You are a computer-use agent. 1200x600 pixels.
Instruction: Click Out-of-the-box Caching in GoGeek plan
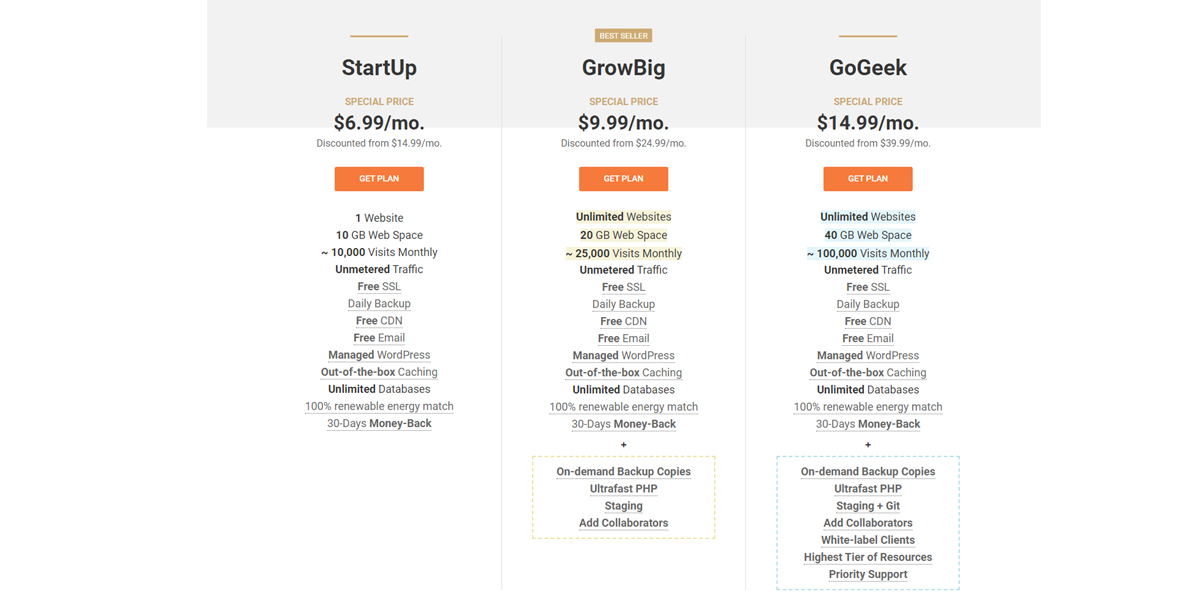tap(868, 373)
